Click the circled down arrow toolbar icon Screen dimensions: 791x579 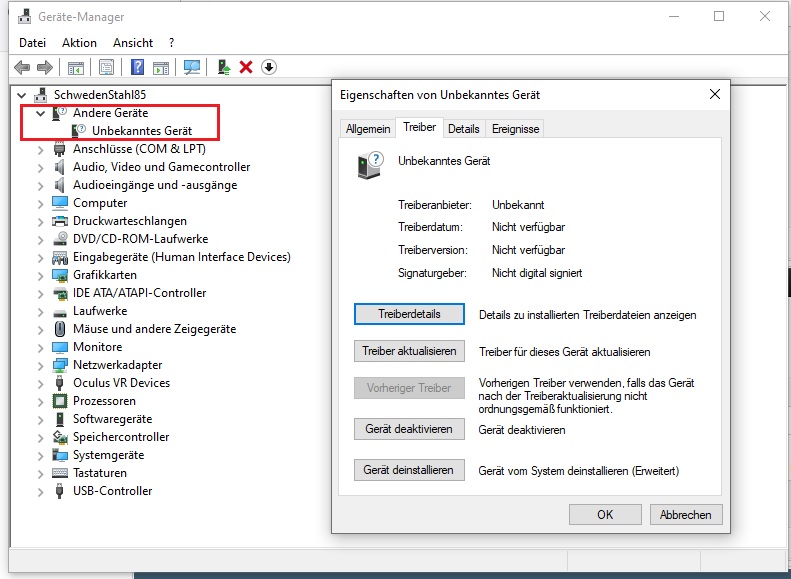[268, 67]
